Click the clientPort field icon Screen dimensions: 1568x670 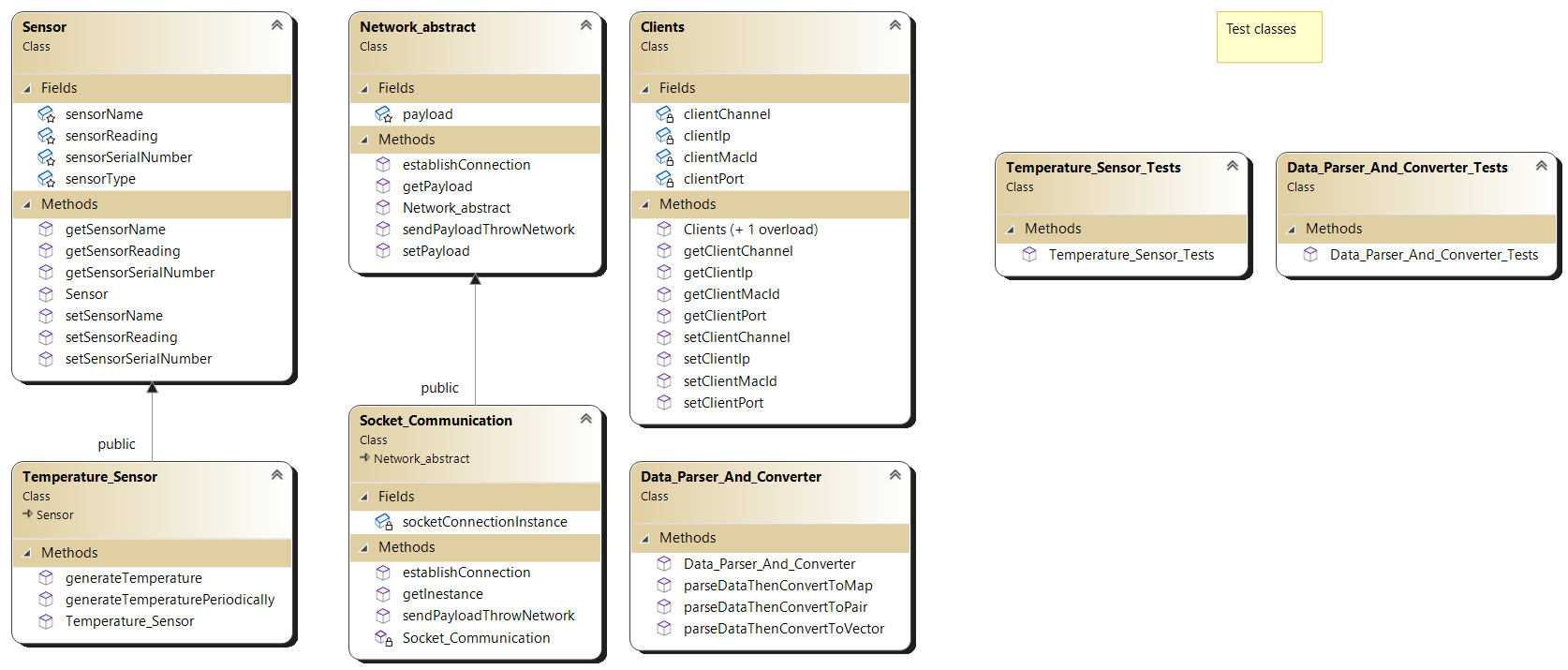[664, 179]
